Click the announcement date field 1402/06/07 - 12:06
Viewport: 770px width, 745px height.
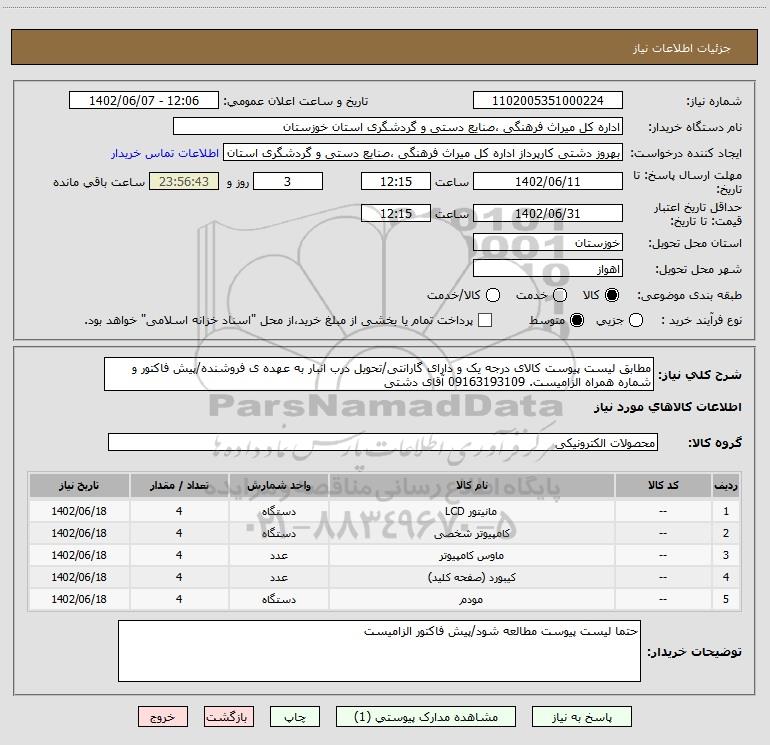pyautogui.click(x=144, y=101)
